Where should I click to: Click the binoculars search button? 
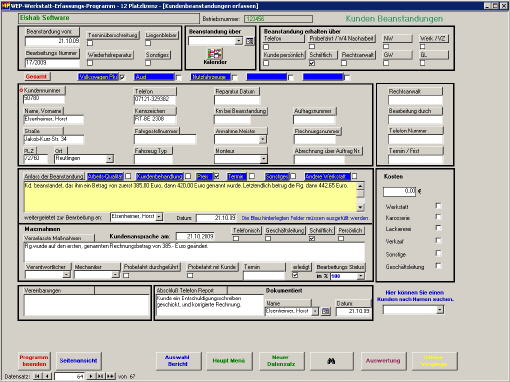point(331,361)
